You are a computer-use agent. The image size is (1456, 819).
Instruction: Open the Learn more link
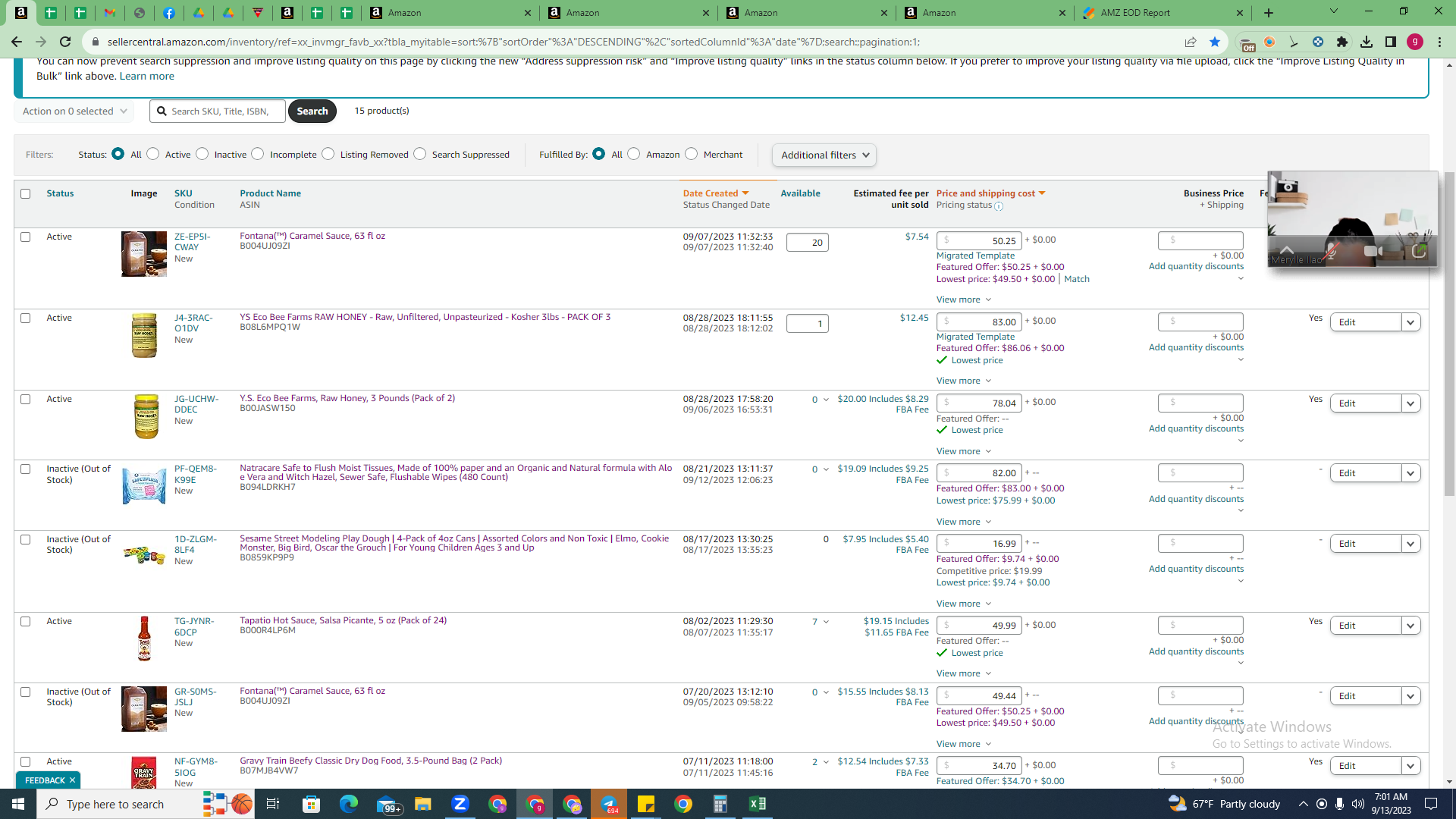146,76
